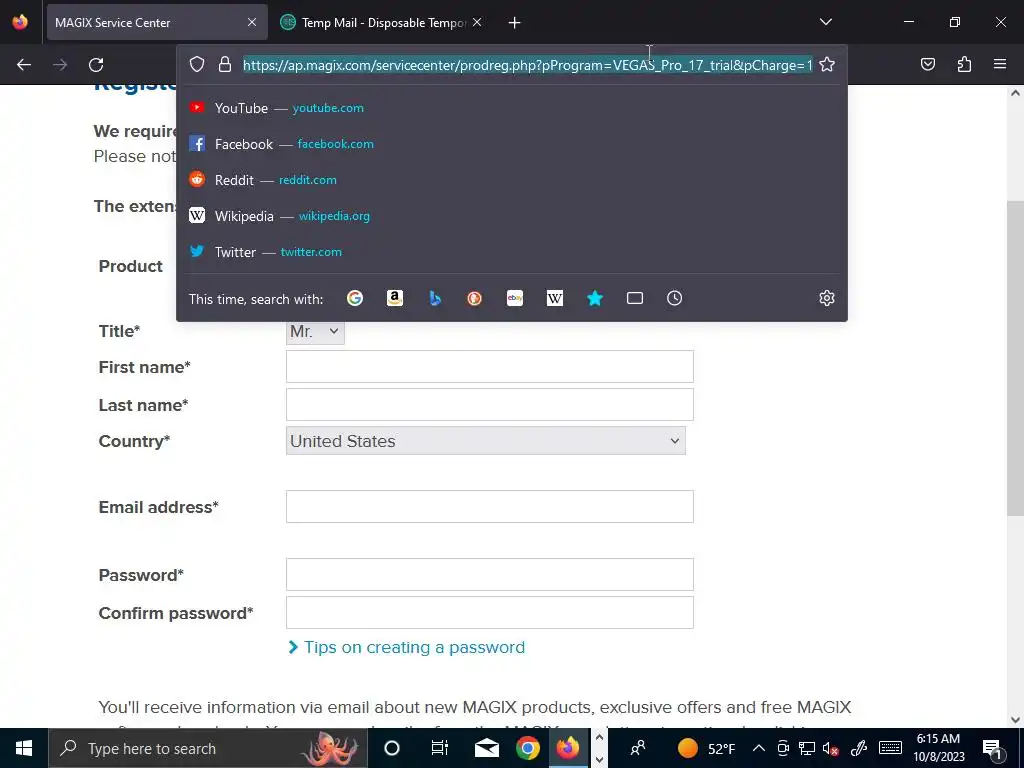Switch to MAGIX Service Center tab
This screenshot has width=1024, height=768.
coord(157,22)
